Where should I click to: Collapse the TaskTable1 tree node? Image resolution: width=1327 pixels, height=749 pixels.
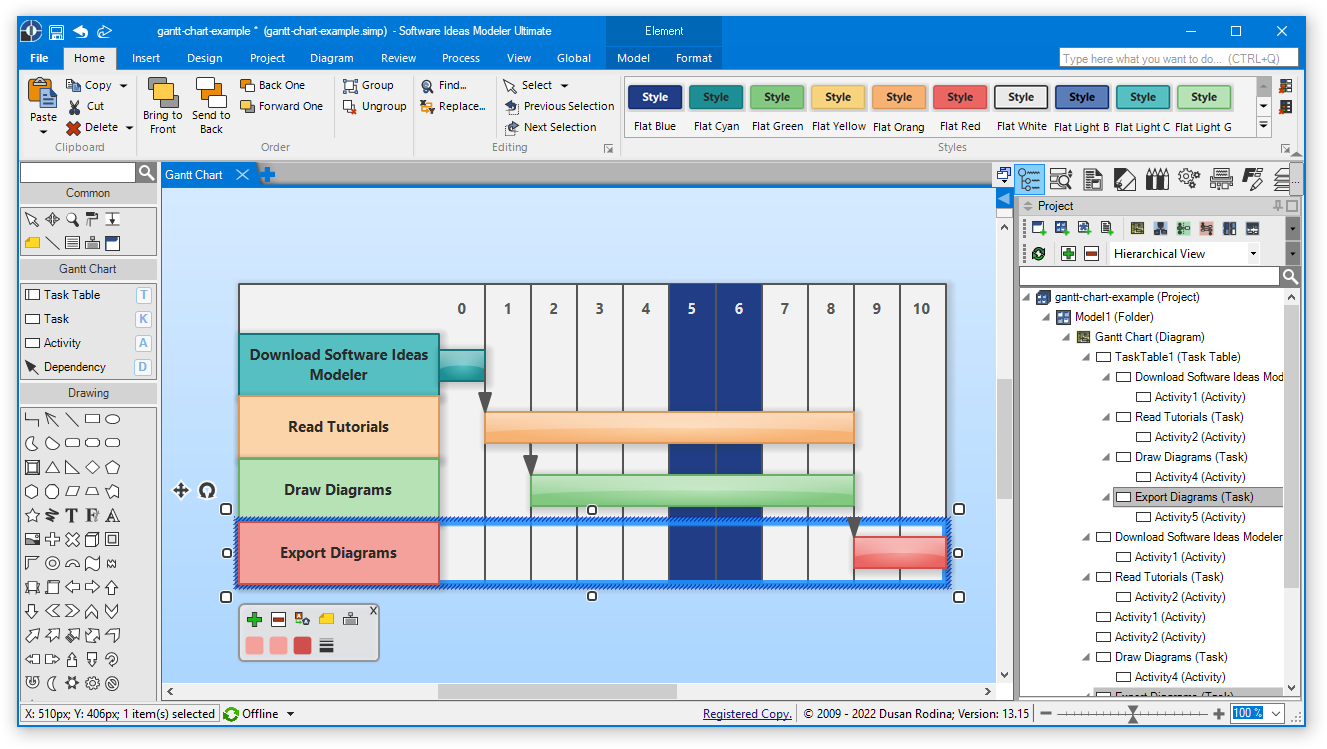(1086, 357)
